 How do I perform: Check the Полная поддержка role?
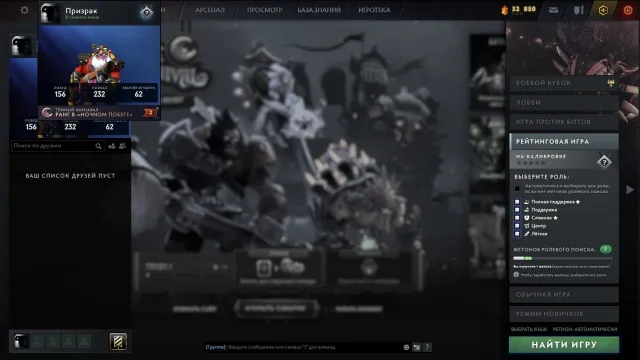click(517, 202)
